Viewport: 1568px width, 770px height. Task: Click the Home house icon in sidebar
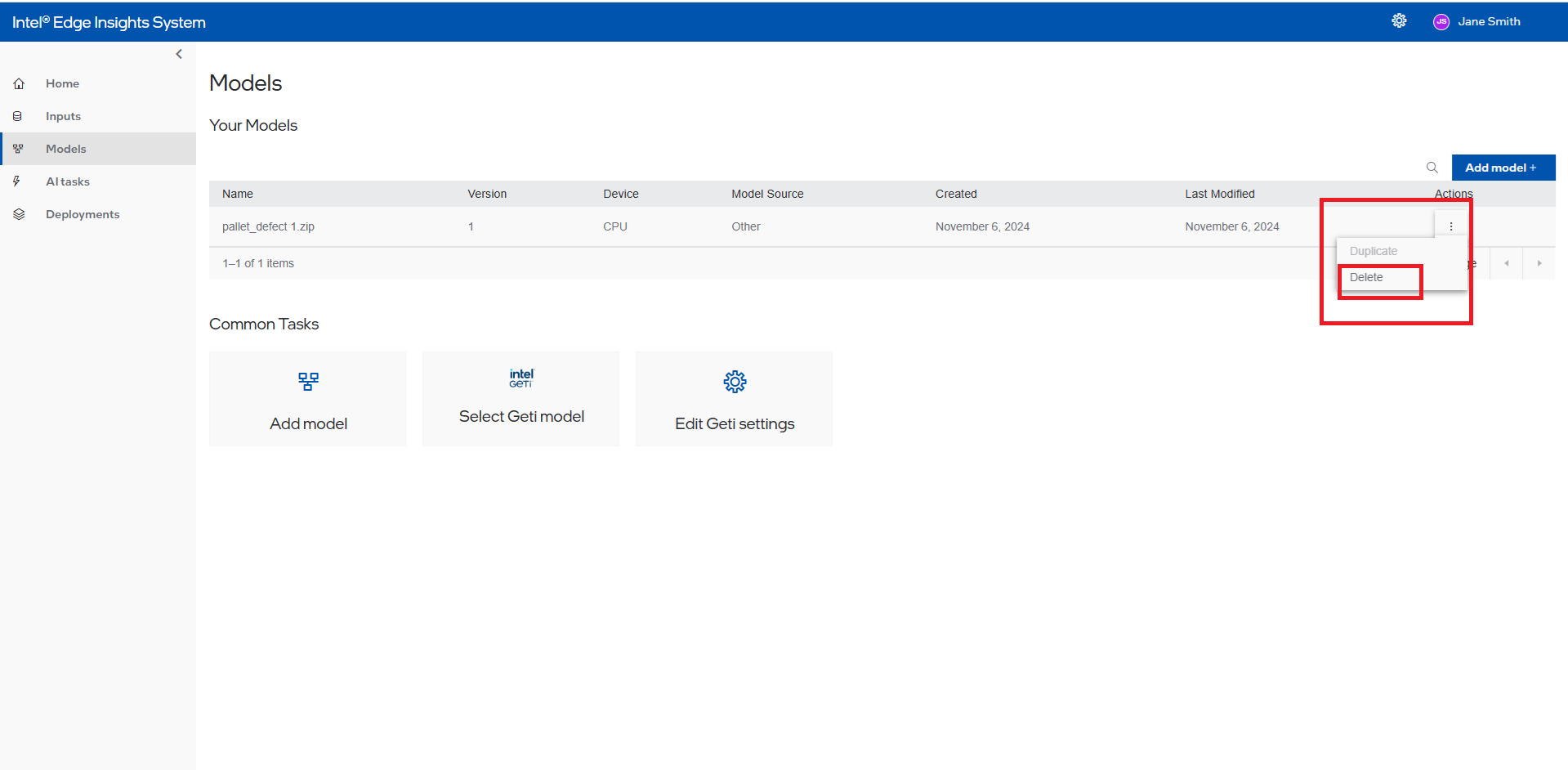pyautogui.click(x=19, y=83)
